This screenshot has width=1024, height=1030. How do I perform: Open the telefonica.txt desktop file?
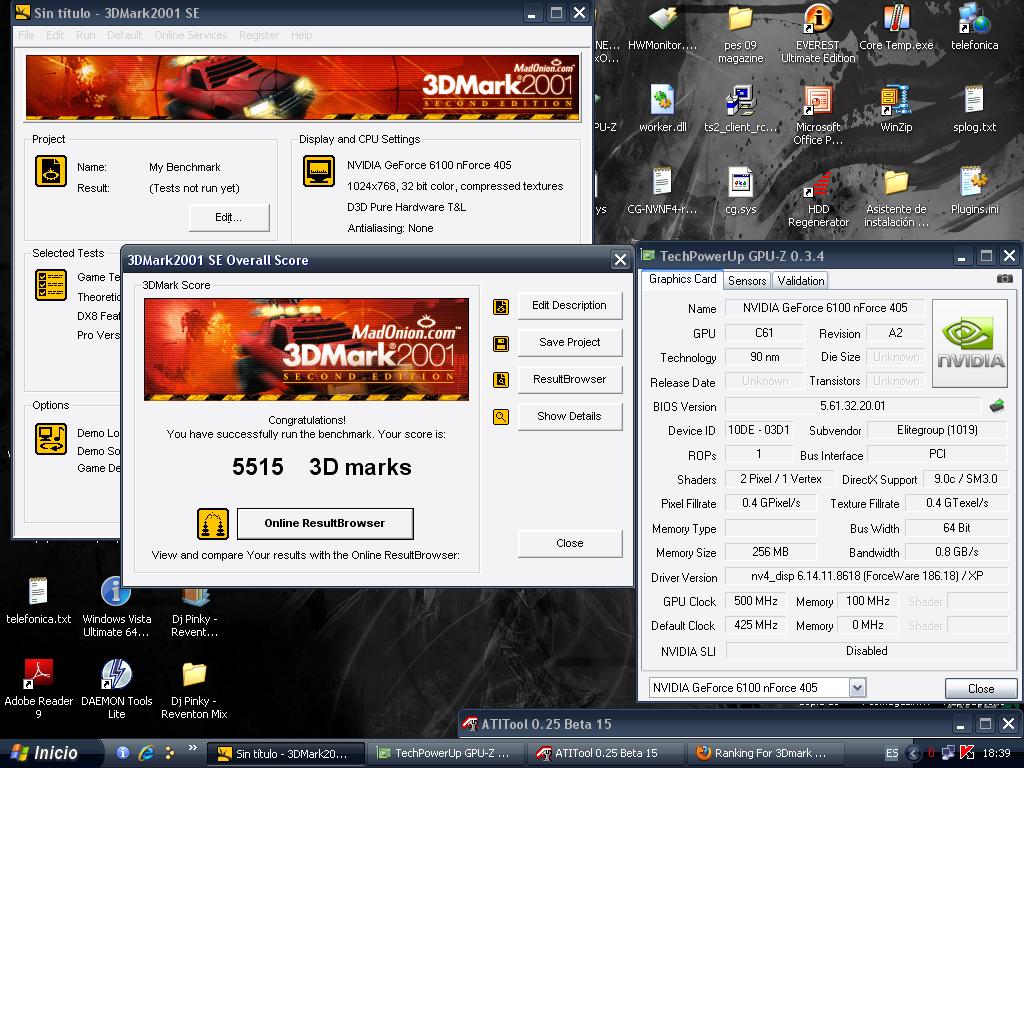38,601
